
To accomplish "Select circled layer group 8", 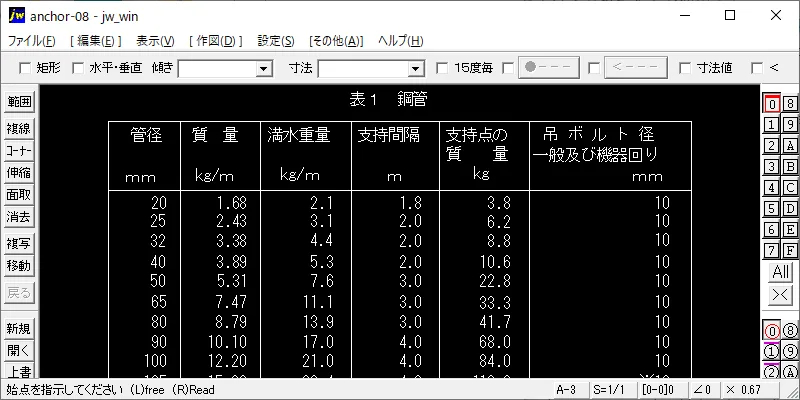I will pos(790,332).
